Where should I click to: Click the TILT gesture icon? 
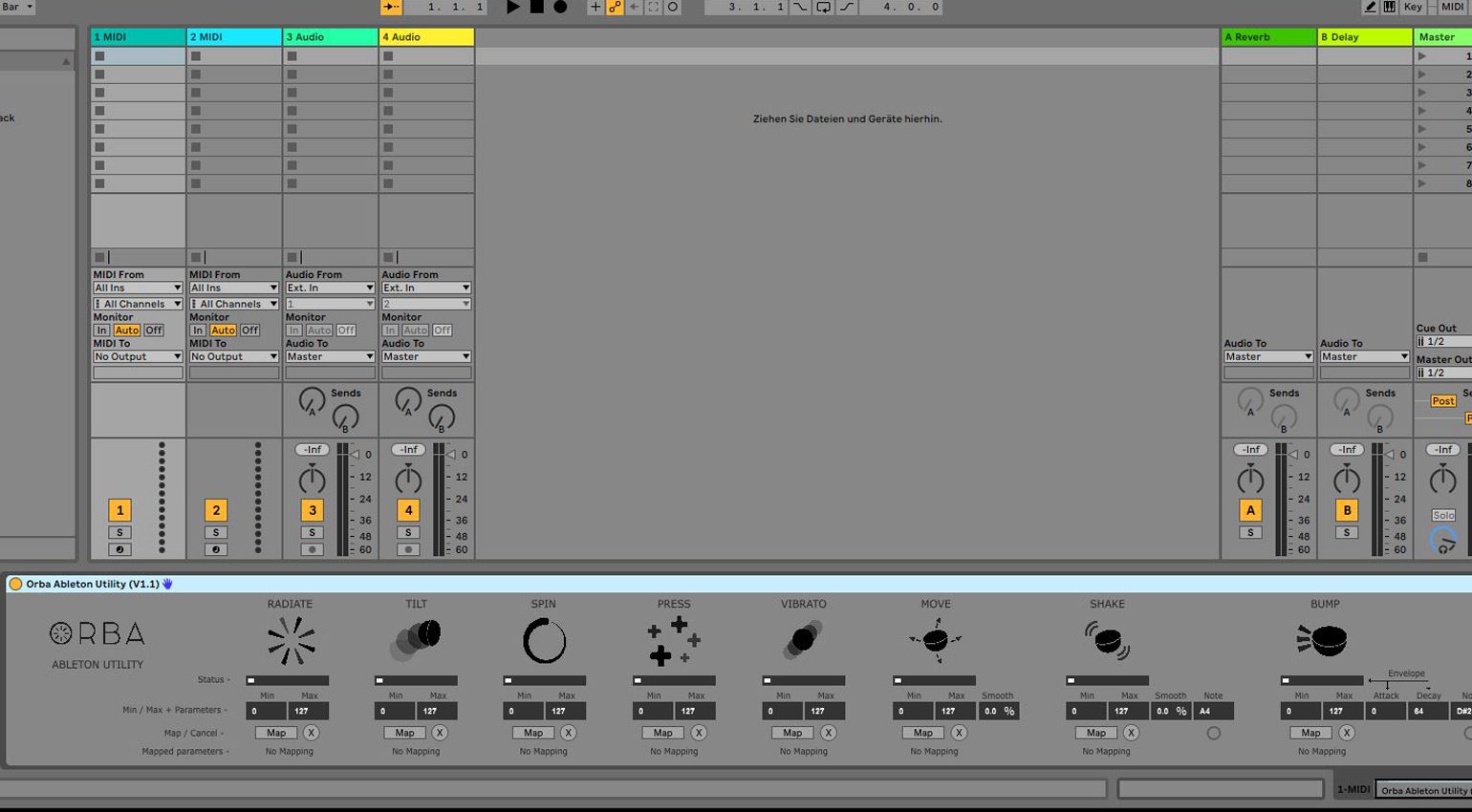[416, 640]
